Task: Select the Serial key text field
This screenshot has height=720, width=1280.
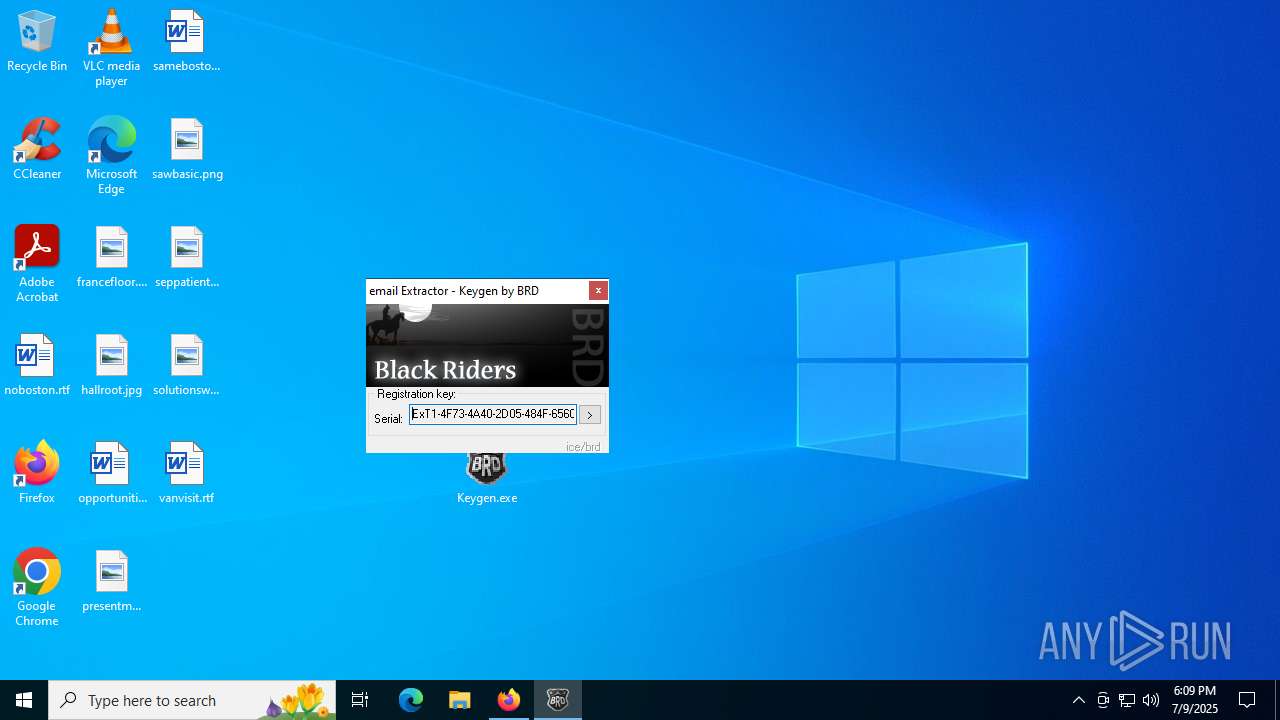Action: (493, 414)
